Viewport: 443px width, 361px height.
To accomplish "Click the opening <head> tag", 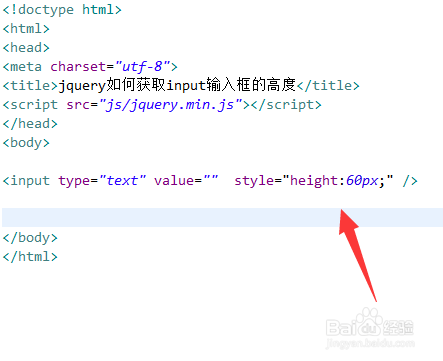I will click(x=26, y=48).
